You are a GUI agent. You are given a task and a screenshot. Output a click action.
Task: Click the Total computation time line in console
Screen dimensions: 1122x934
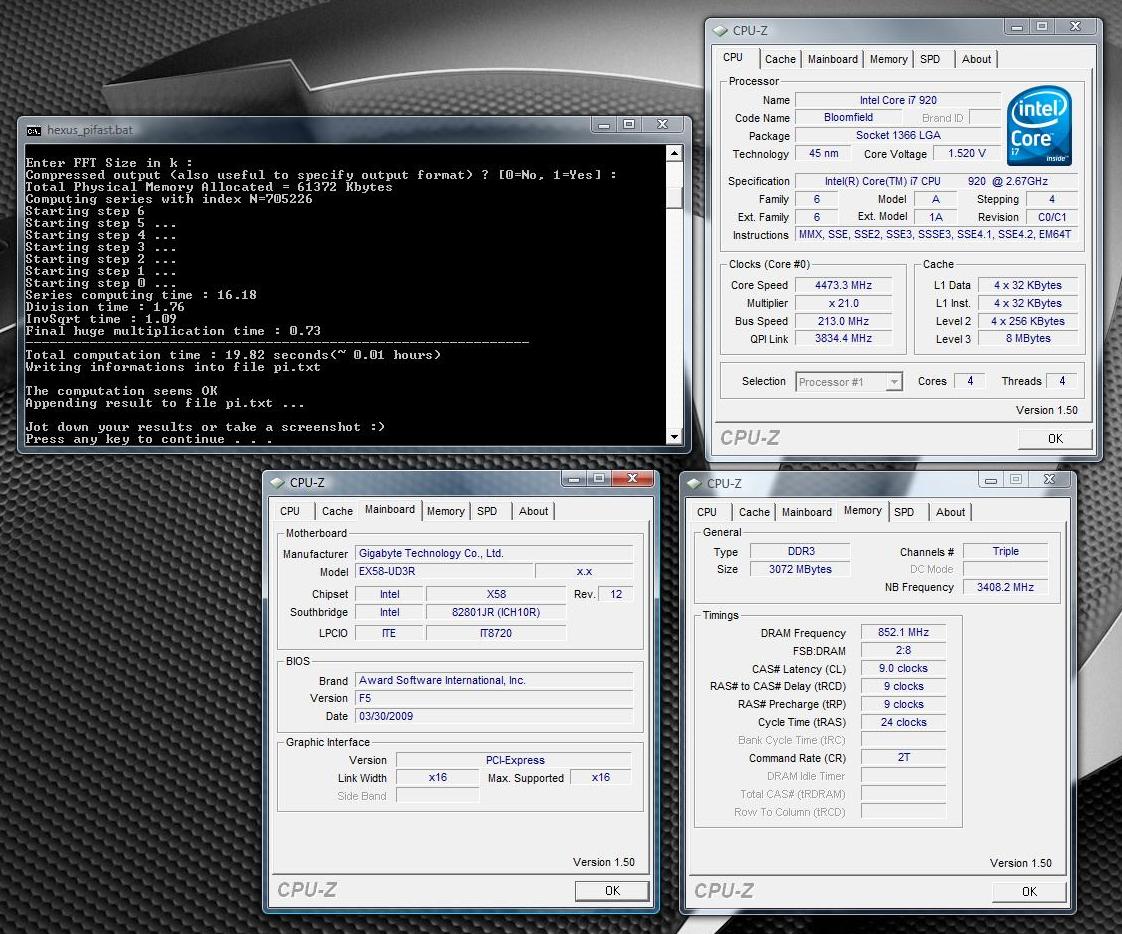coord(233,355)
